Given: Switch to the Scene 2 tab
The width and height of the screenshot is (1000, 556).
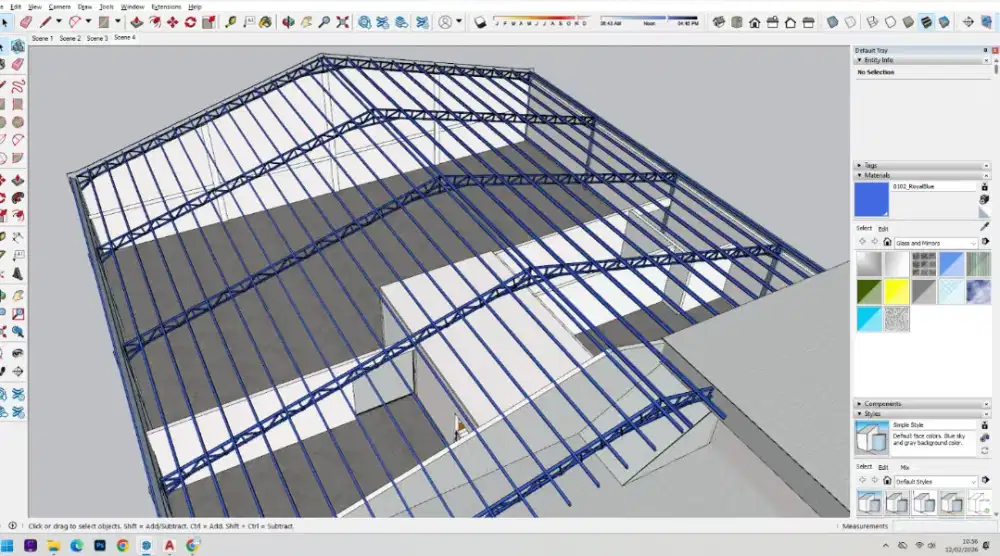Looking at the screenshot, I should [x=70, y=38].
